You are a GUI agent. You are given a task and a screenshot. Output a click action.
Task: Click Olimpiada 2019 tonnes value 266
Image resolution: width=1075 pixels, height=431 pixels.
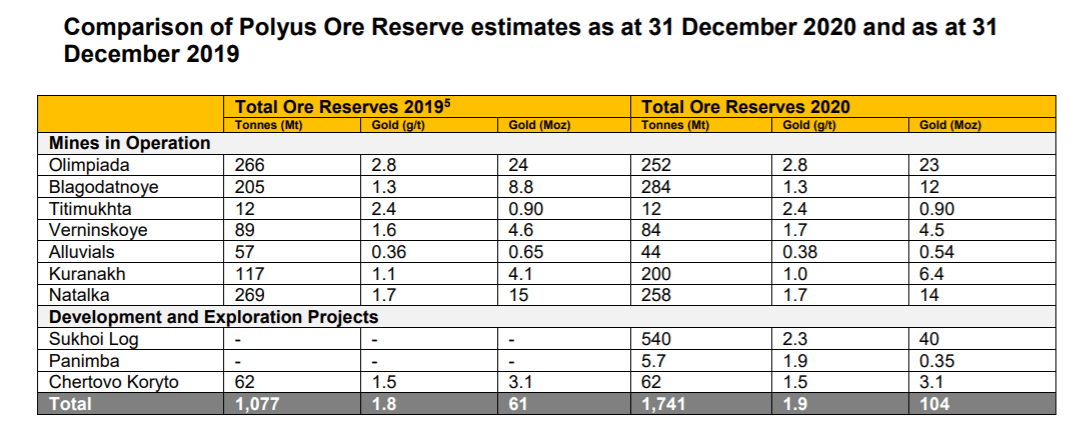point(250,165)
